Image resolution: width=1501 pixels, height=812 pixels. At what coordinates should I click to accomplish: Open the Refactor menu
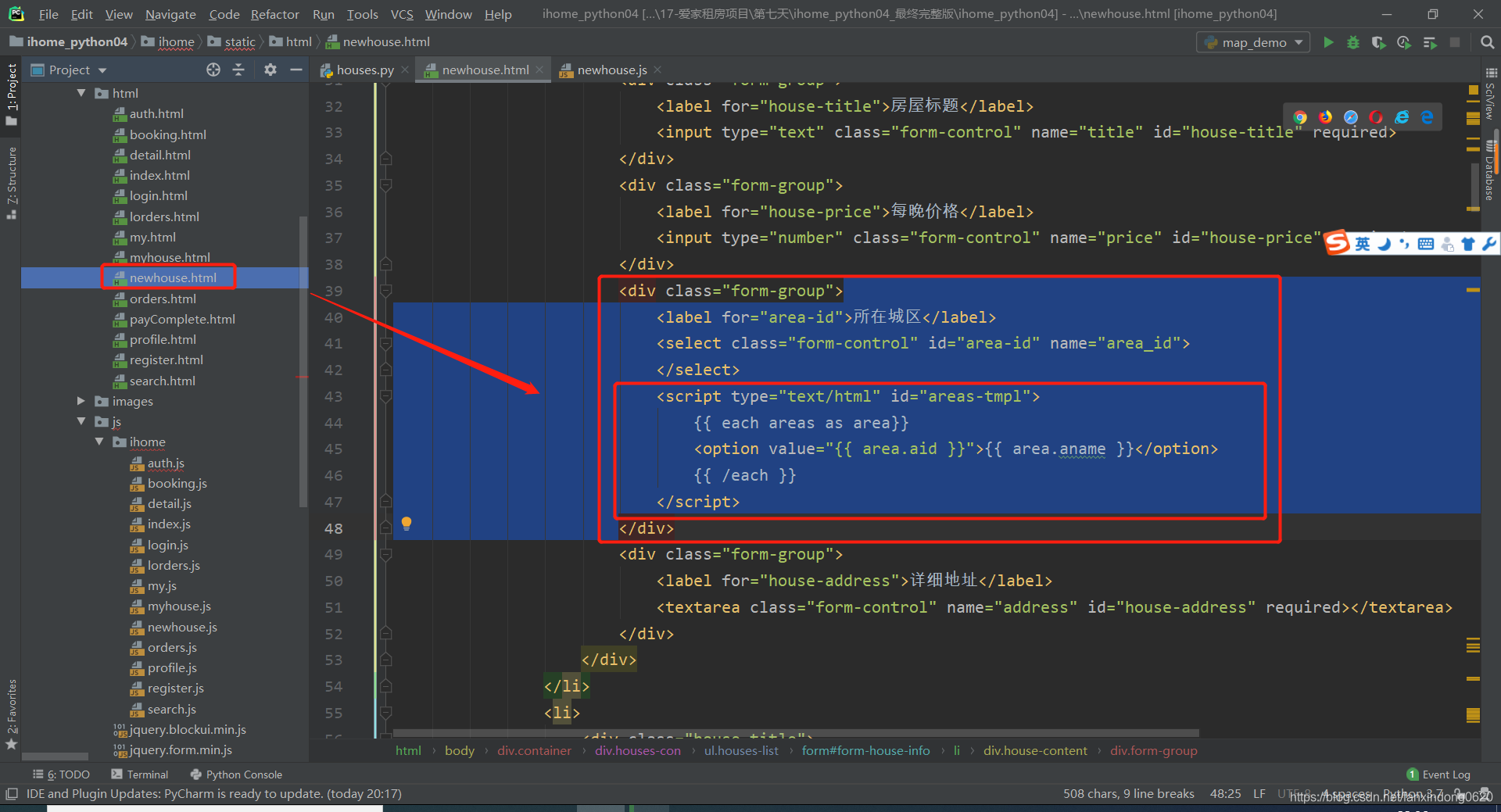[x=275, y=14]
